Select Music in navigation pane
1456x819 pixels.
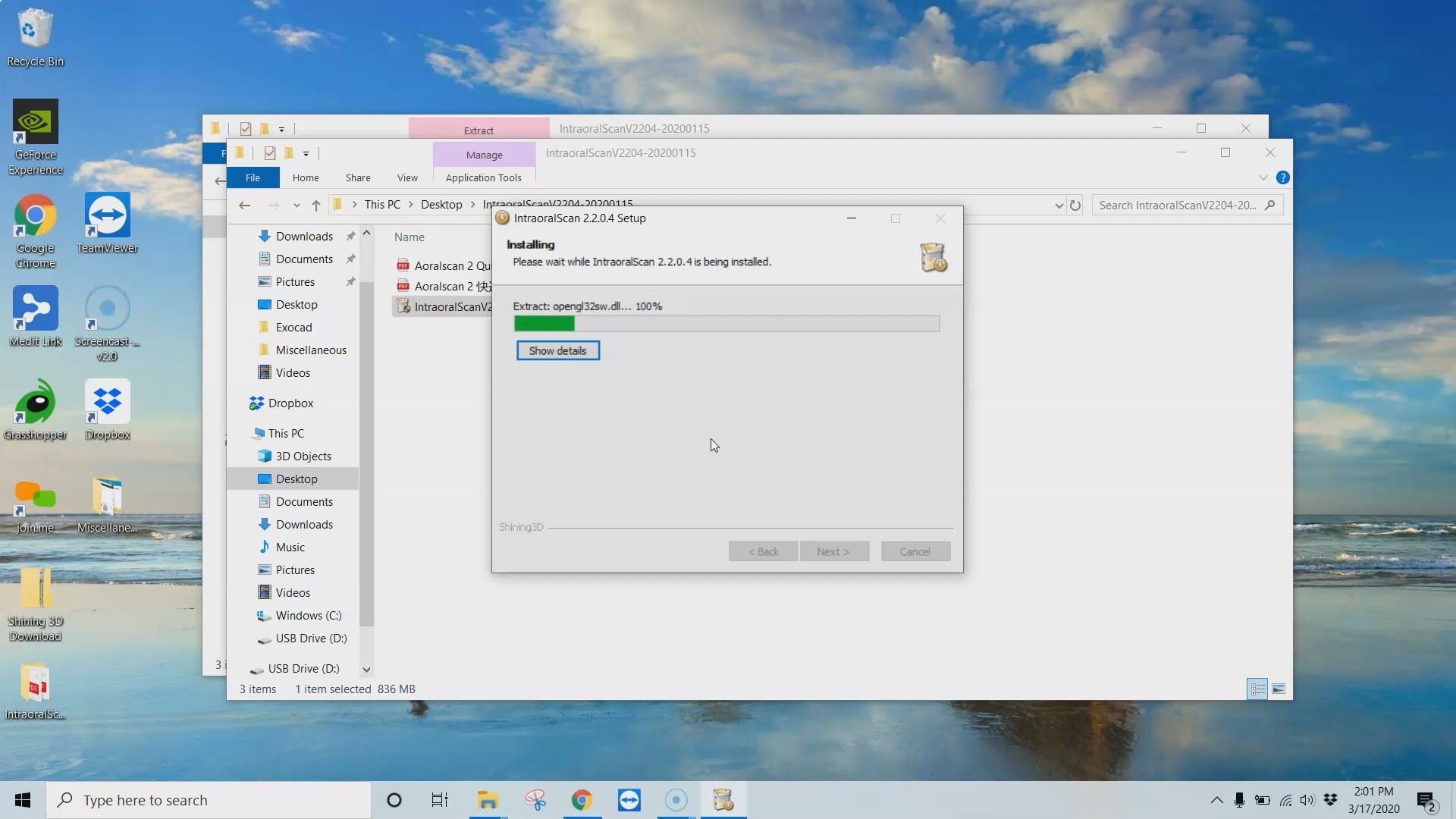pyautogui.click(x=290, y=548)
